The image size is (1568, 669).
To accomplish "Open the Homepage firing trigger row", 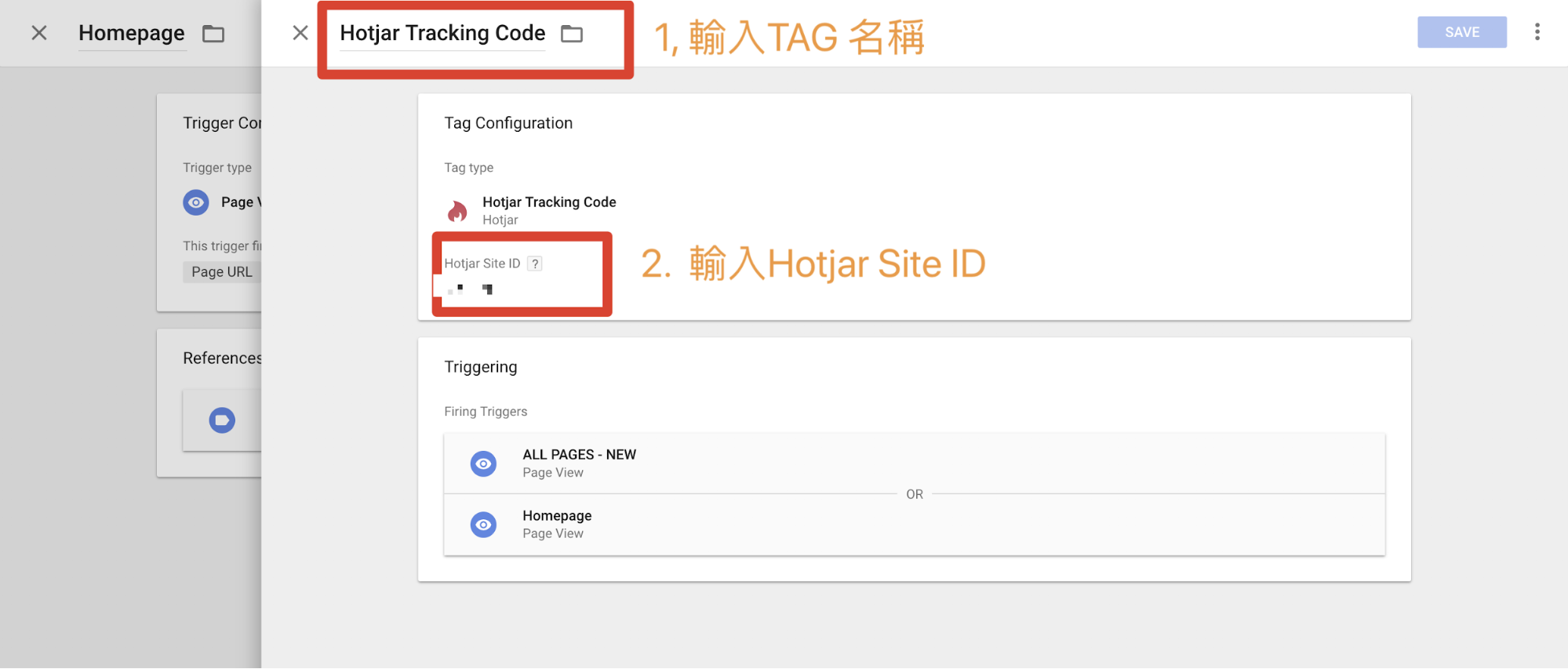I will (x=914, y=525).
